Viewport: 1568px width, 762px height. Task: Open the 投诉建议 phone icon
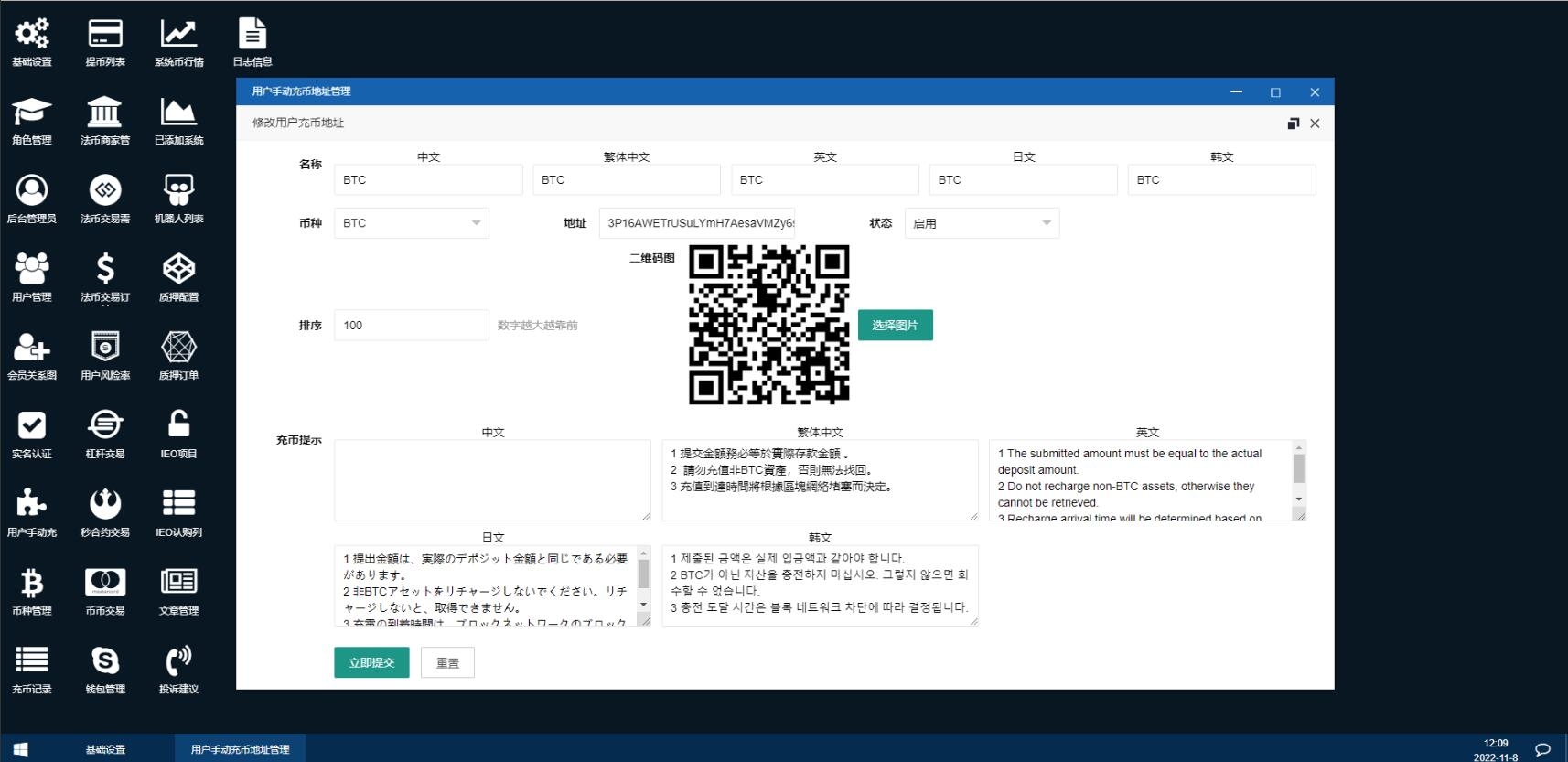(x=178, y=661)
